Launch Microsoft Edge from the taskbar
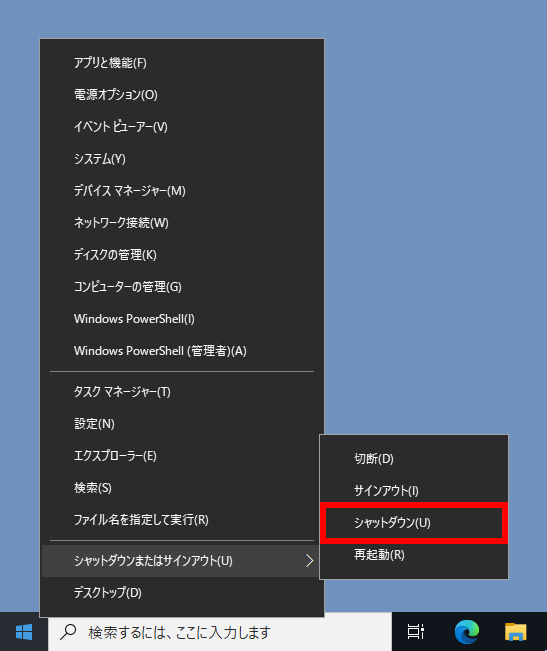This screenshot has width=547, height=651. pyautogui.click(x=466, y=632)
